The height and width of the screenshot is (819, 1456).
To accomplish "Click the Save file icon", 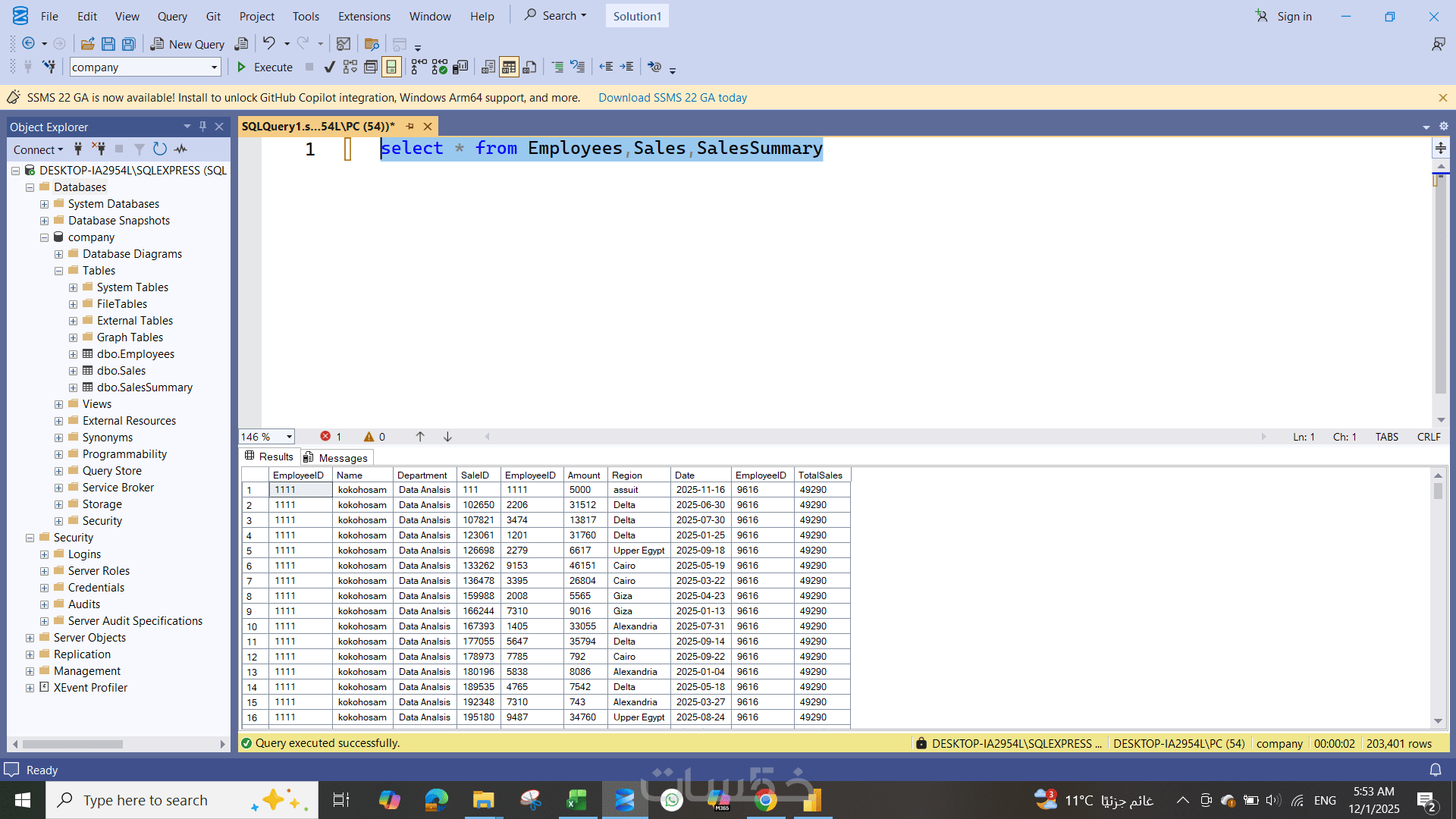I will (108, 44).
